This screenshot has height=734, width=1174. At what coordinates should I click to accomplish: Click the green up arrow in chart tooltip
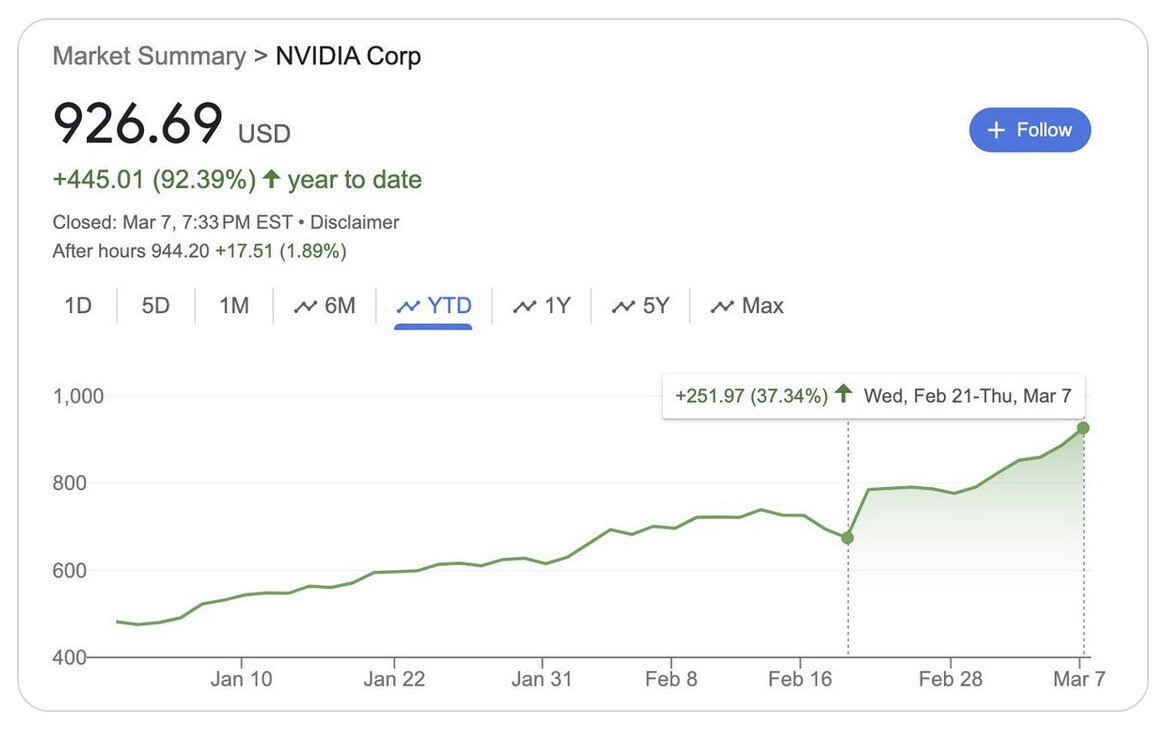click(x=843, y=395)
